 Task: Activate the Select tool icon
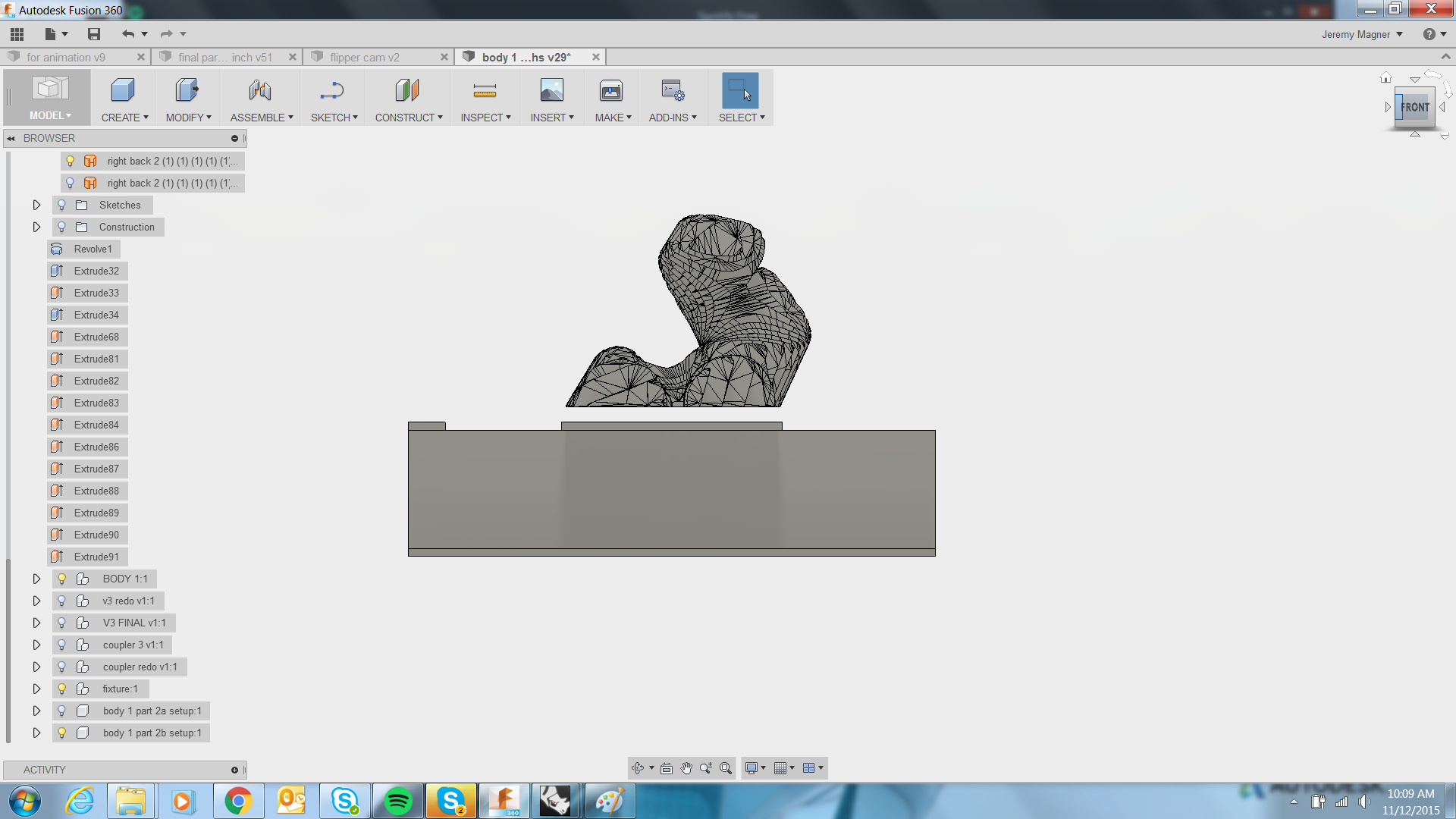(x=740, y=90)
